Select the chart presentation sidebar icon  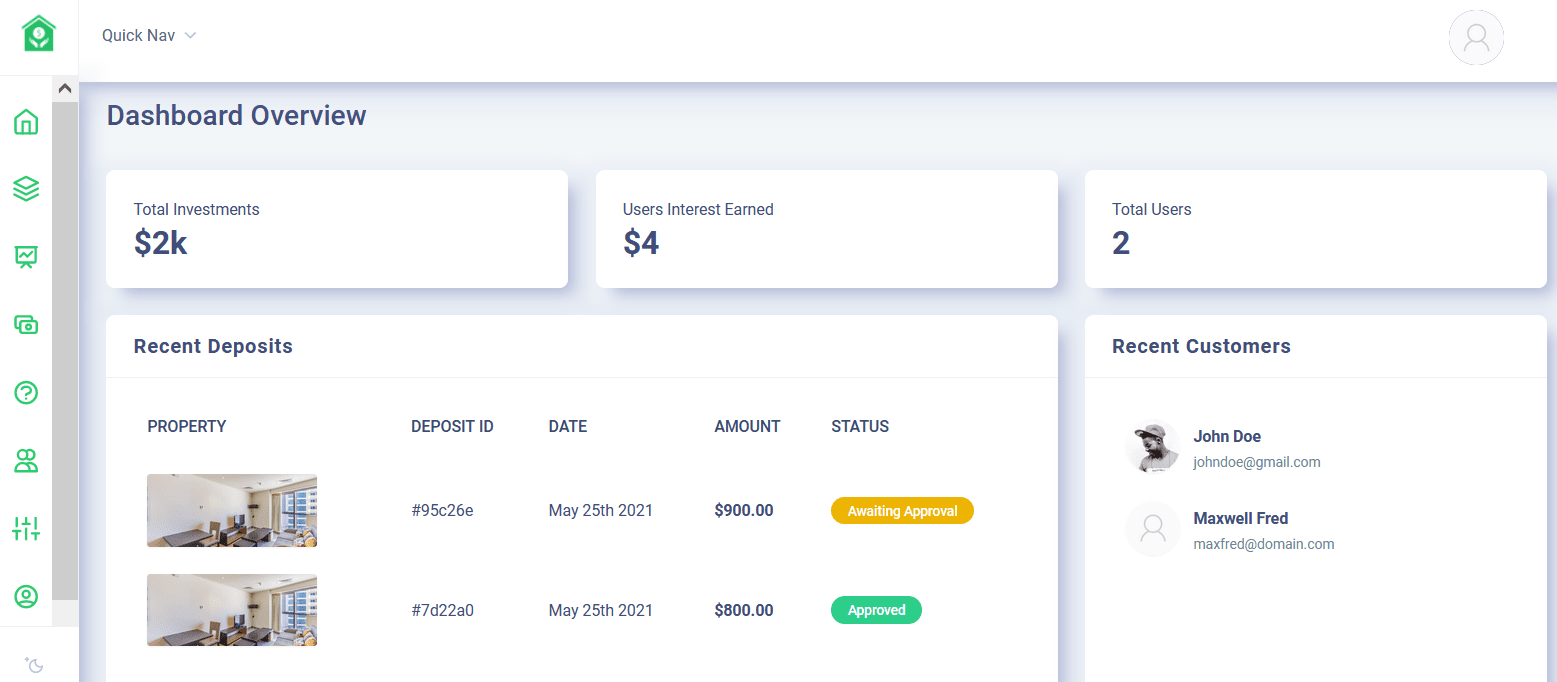point(26,257)
